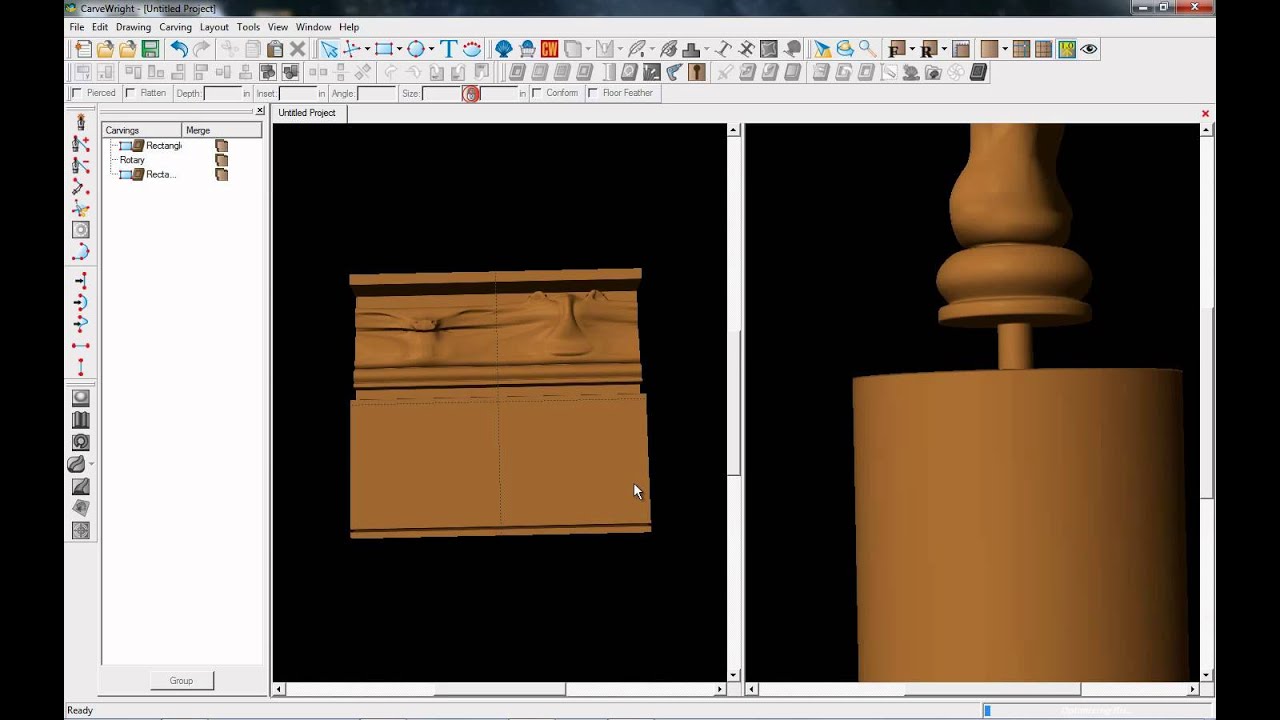The width and height of the screenshot is (1280, 720).
Task: Click the Depth input field
Action: pos(222,93)
